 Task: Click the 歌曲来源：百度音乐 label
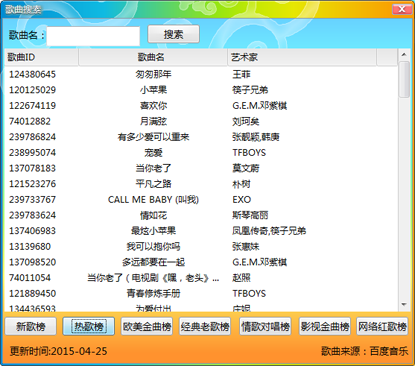click(365, 351)
